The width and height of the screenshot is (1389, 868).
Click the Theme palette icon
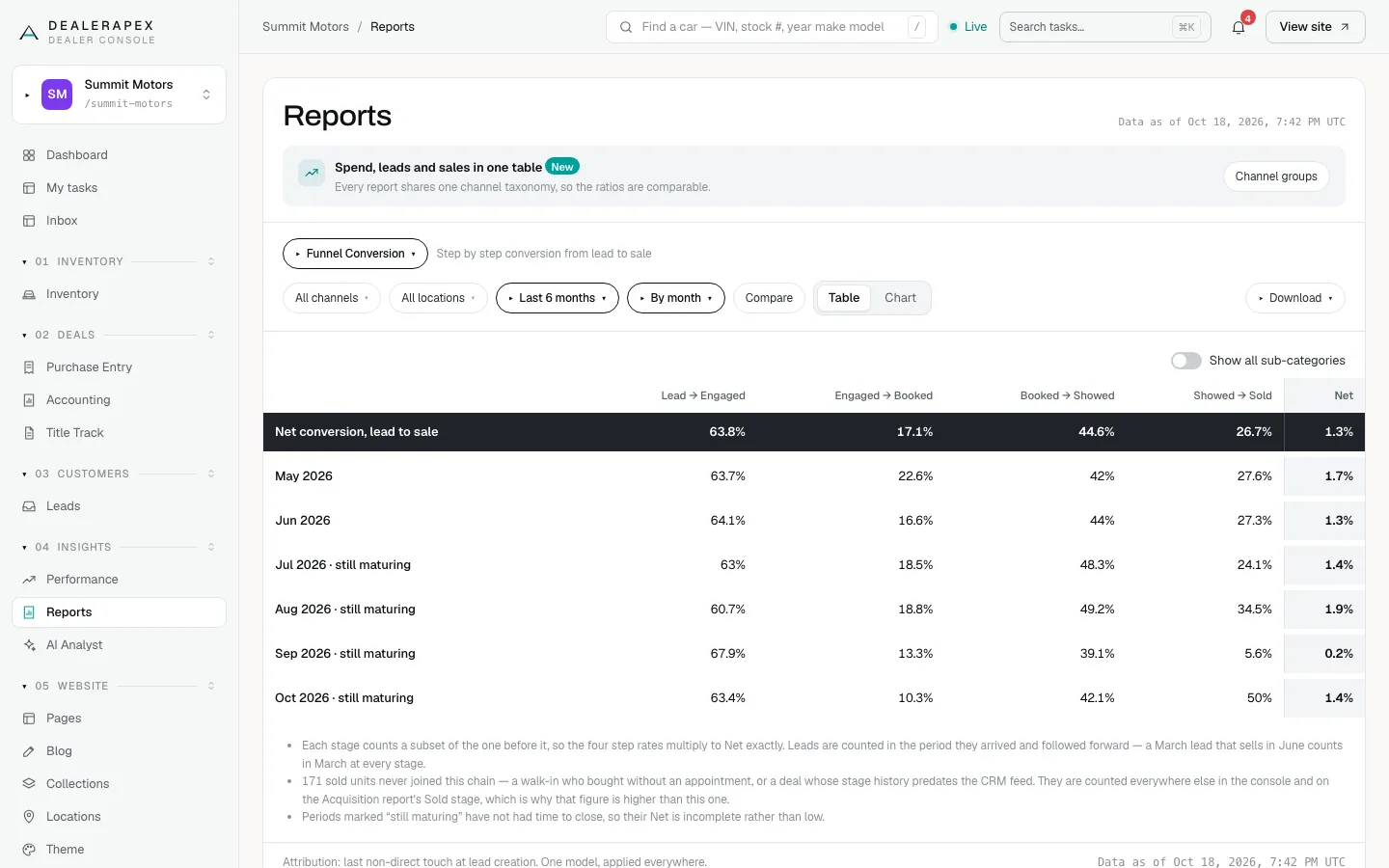point(29,850)
